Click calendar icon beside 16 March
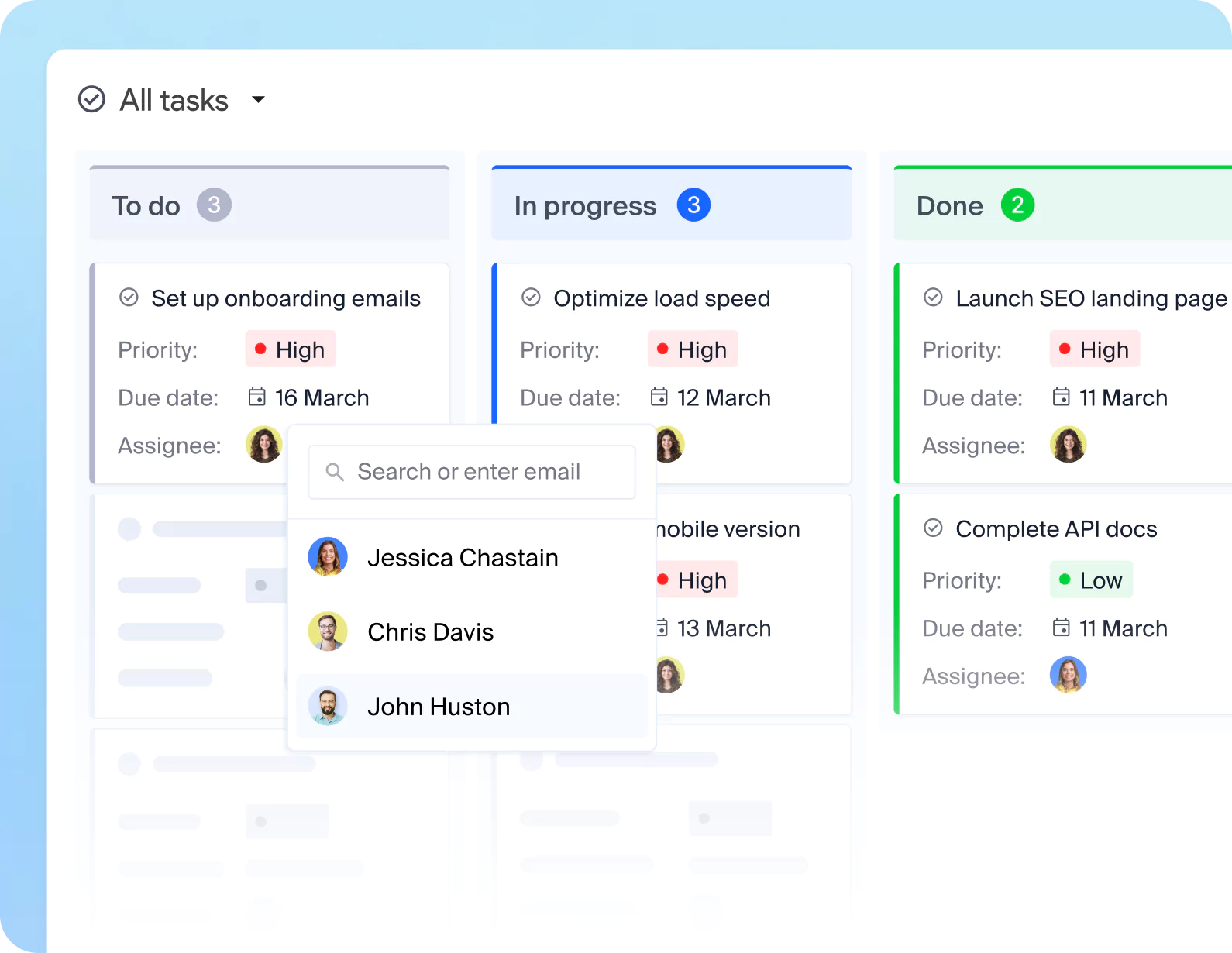Viewport: 1232px width, 953px height. [x=256, y=397]
